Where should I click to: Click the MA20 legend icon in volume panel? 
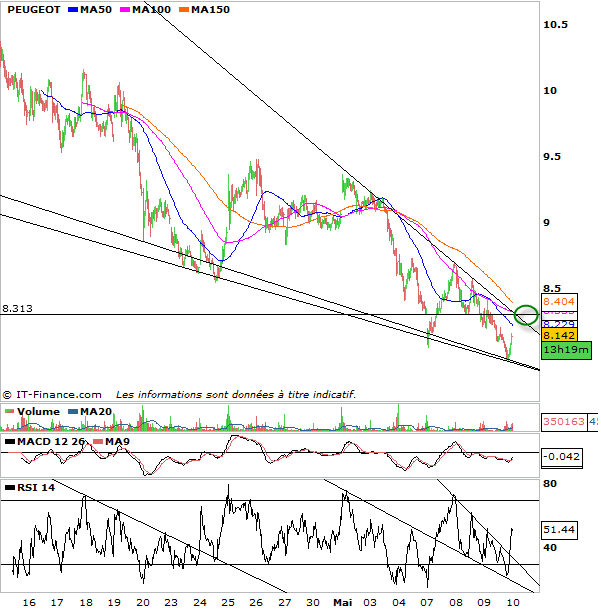point(73,411)
